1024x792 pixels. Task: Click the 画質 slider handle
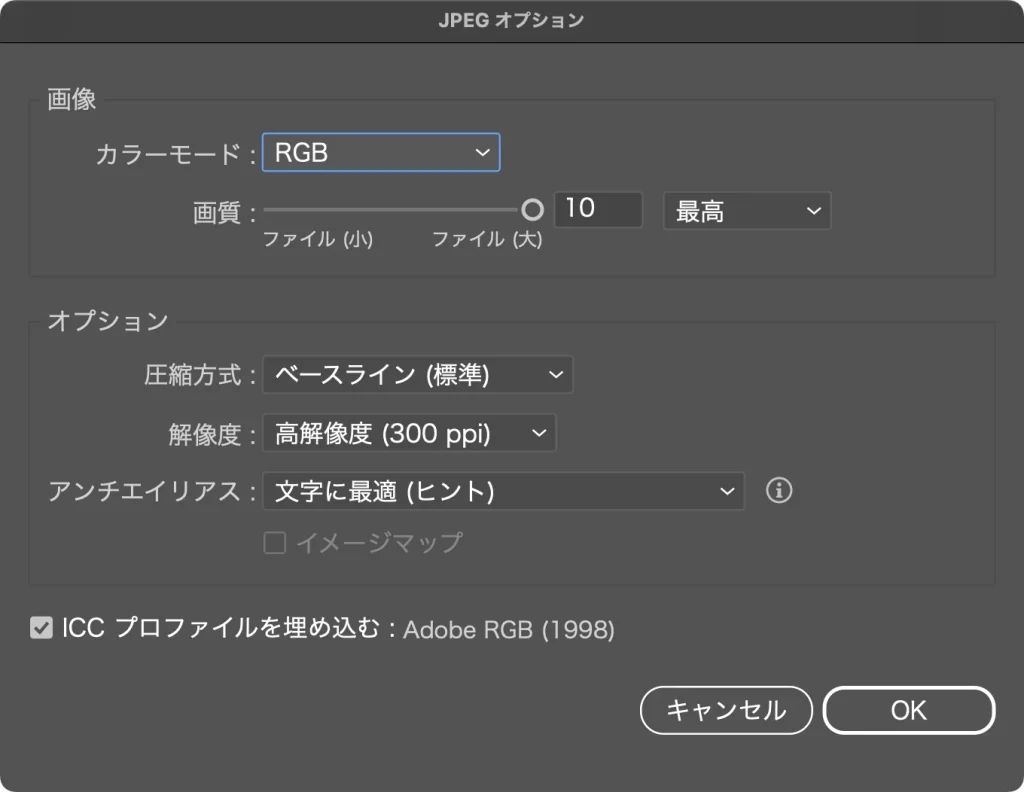(x=532, y=210)
